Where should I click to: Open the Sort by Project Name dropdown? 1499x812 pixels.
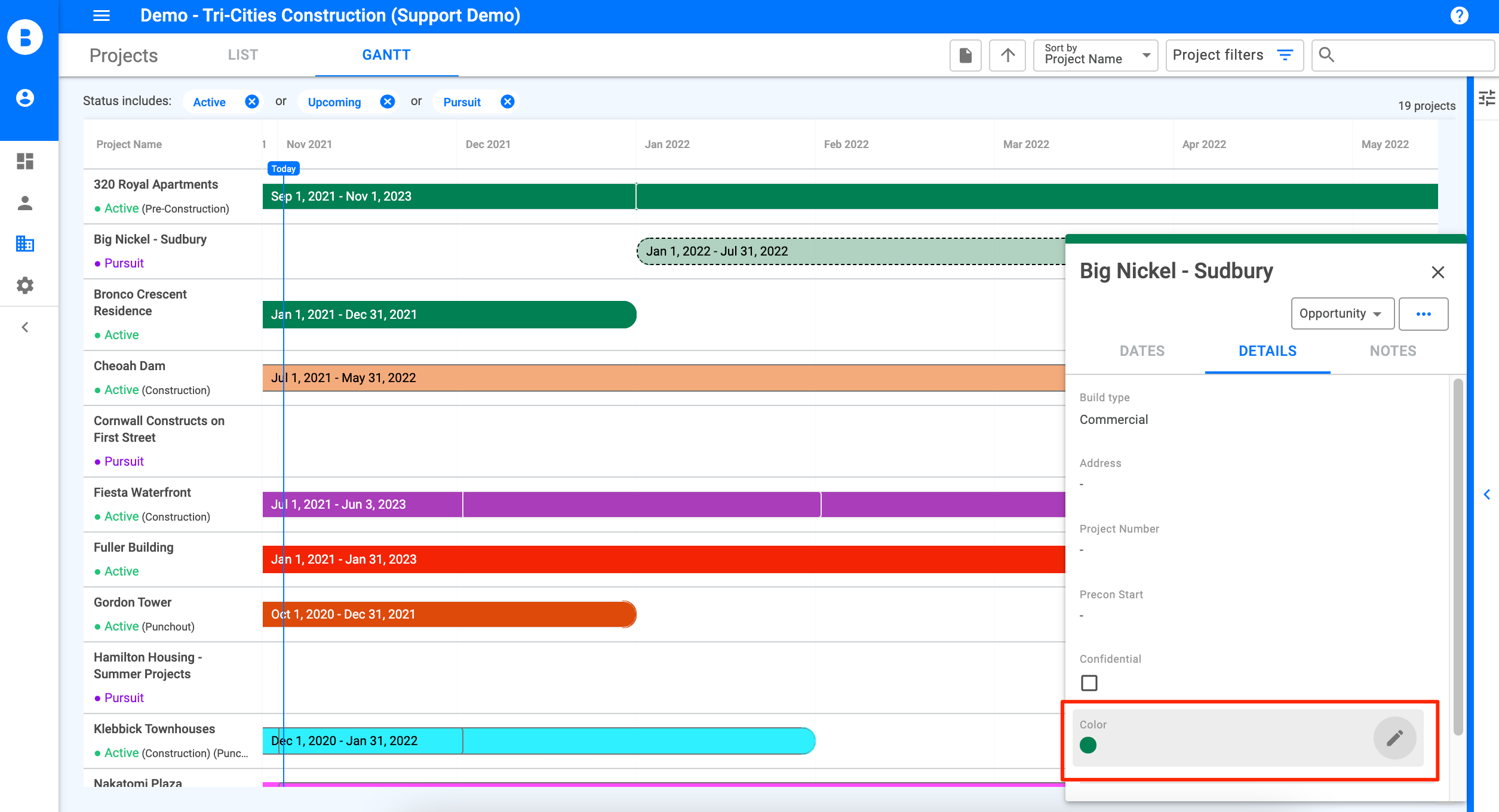point(1095,55)
